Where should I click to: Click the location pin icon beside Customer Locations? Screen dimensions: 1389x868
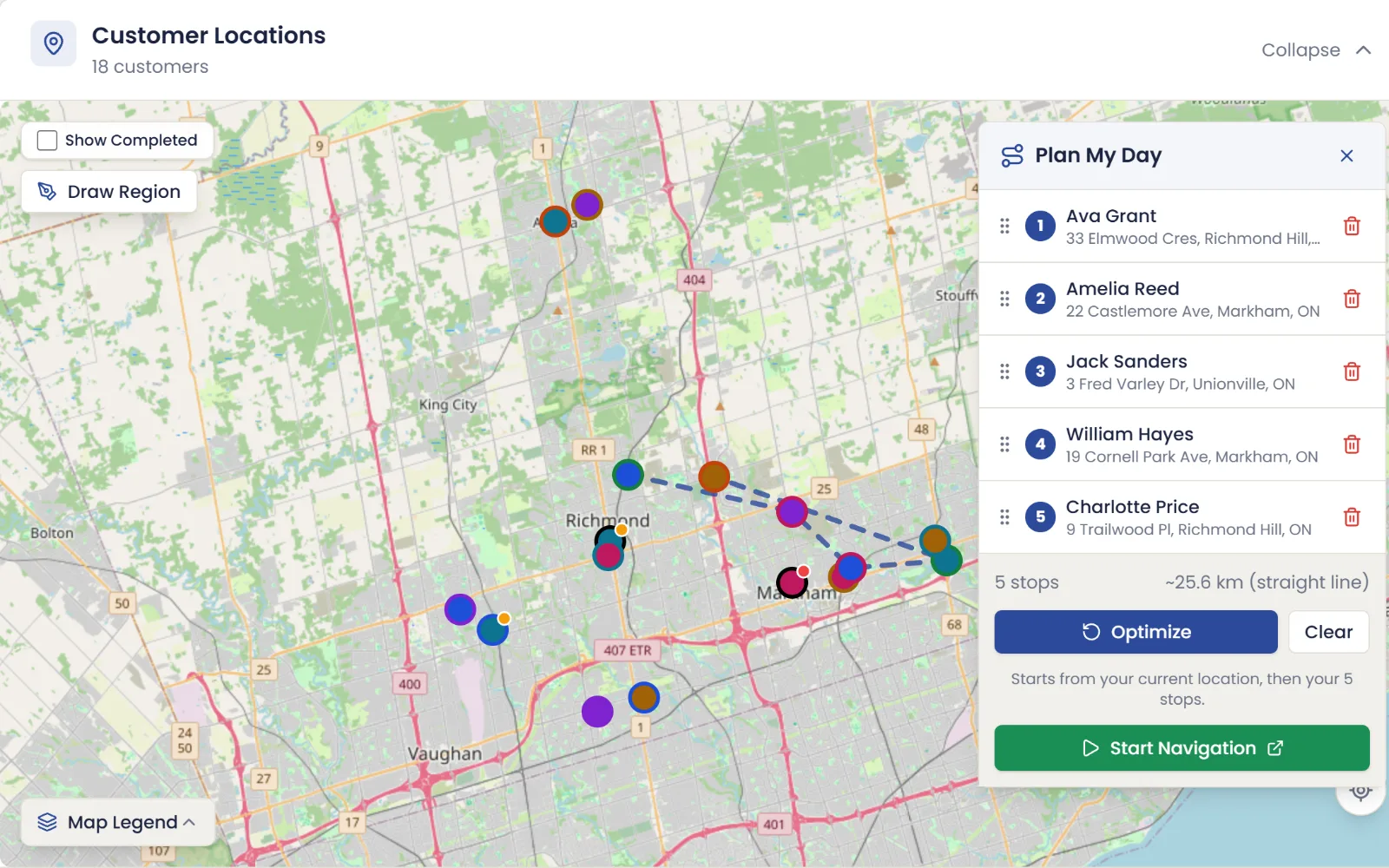pos(54,43)
